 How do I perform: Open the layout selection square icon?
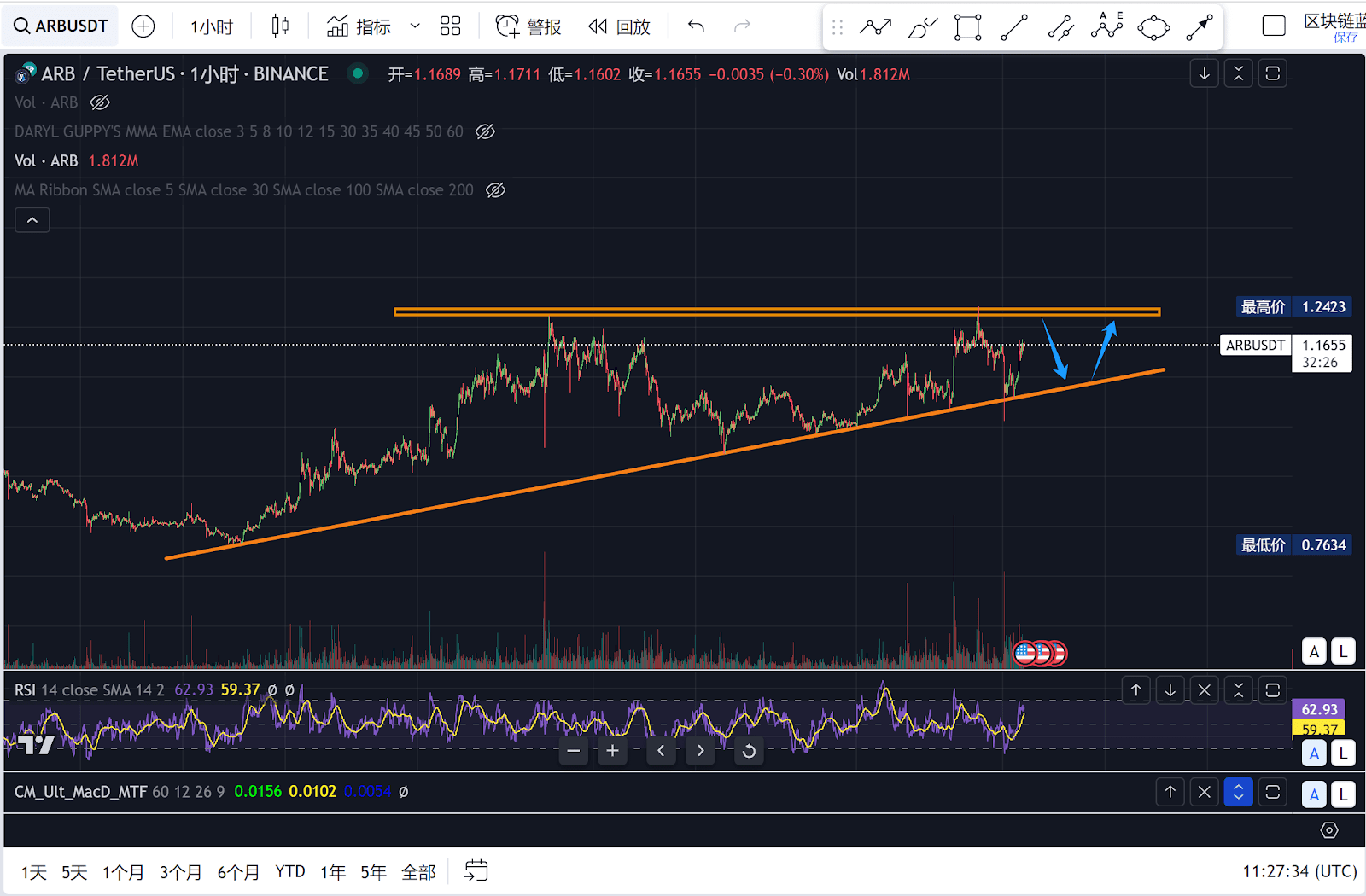click(x=1273, y=26)
